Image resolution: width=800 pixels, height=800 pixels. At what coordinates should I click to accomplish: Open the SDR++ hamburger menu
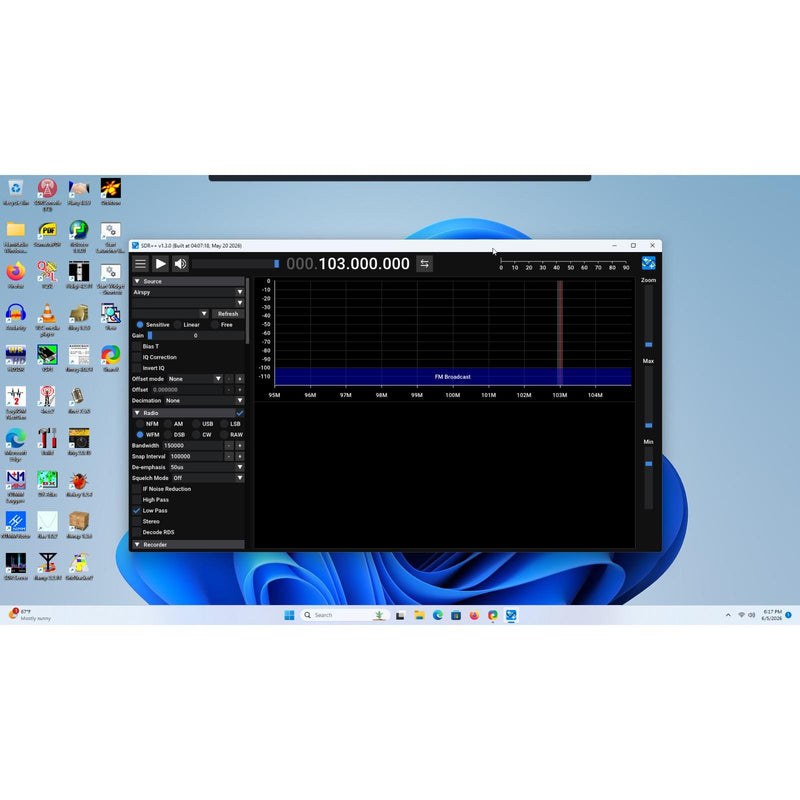tap(140, 264)
